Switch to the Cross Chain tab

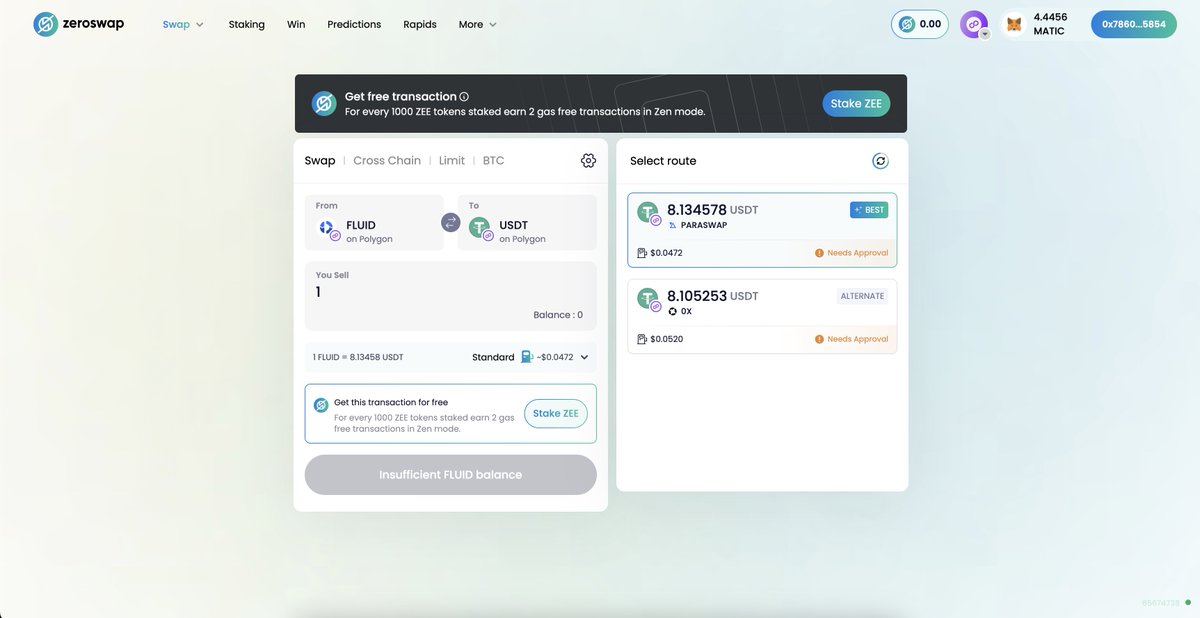[x=387, y=160]
